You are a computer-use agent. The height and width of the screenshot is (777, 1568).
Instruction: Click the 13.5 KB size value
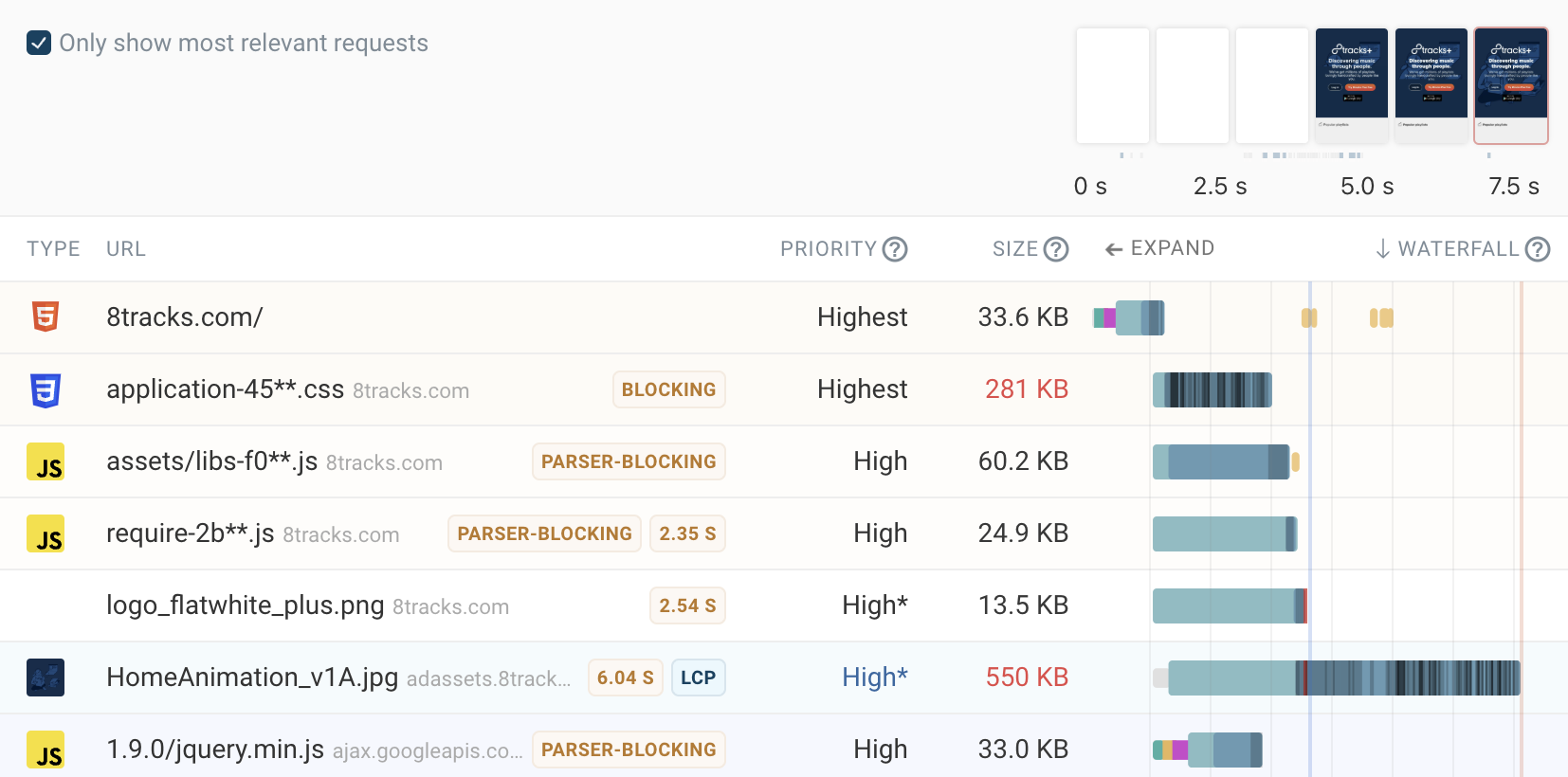tap(1023, 605)
